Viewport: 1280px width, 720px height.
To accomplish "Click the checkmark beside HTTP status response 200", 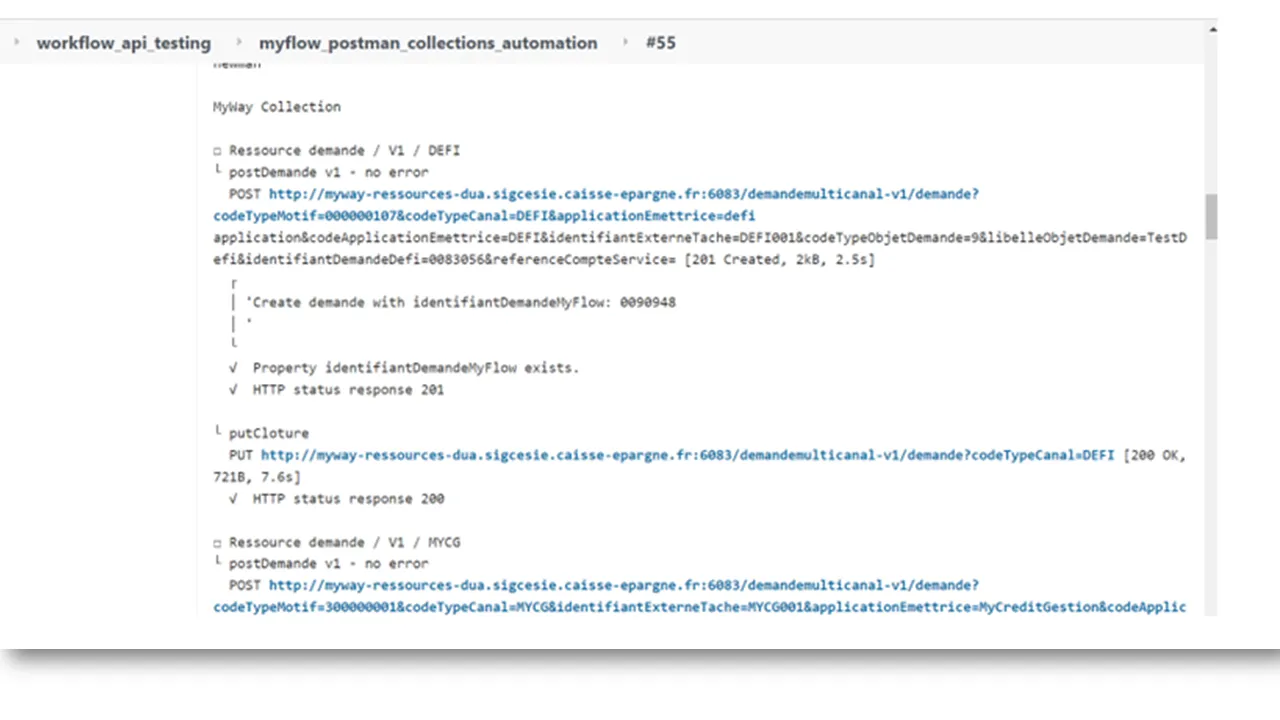I will tap(232, 498).
